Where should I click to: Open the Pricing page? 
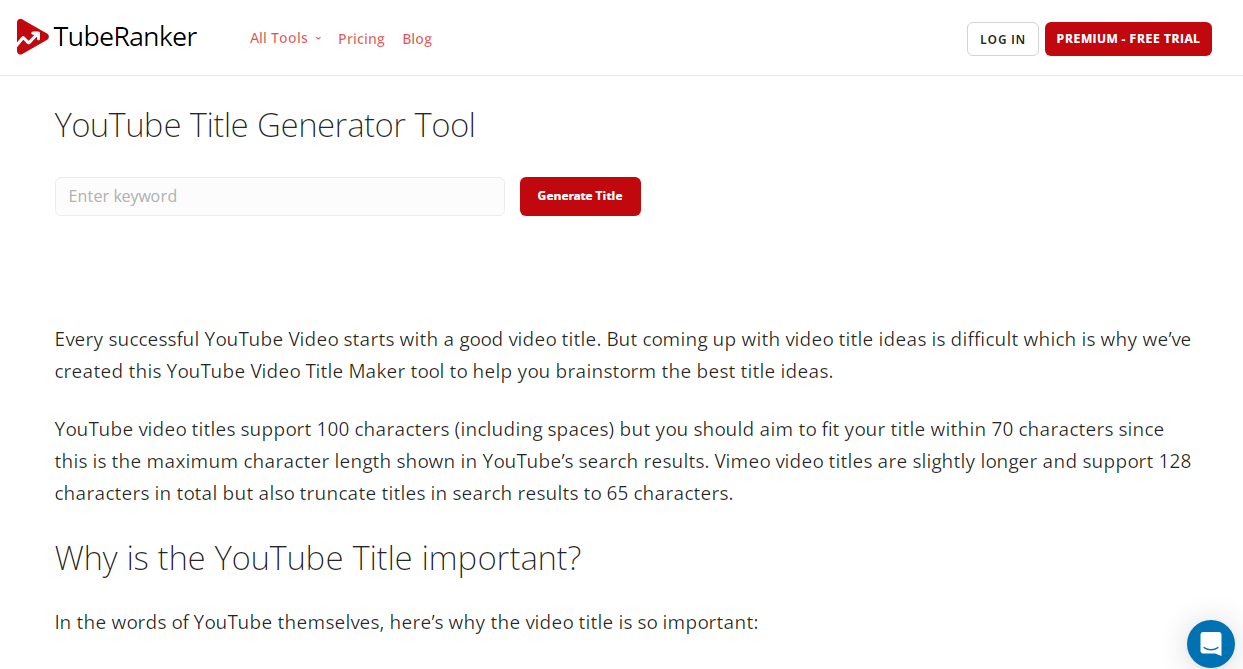(361, 39)
